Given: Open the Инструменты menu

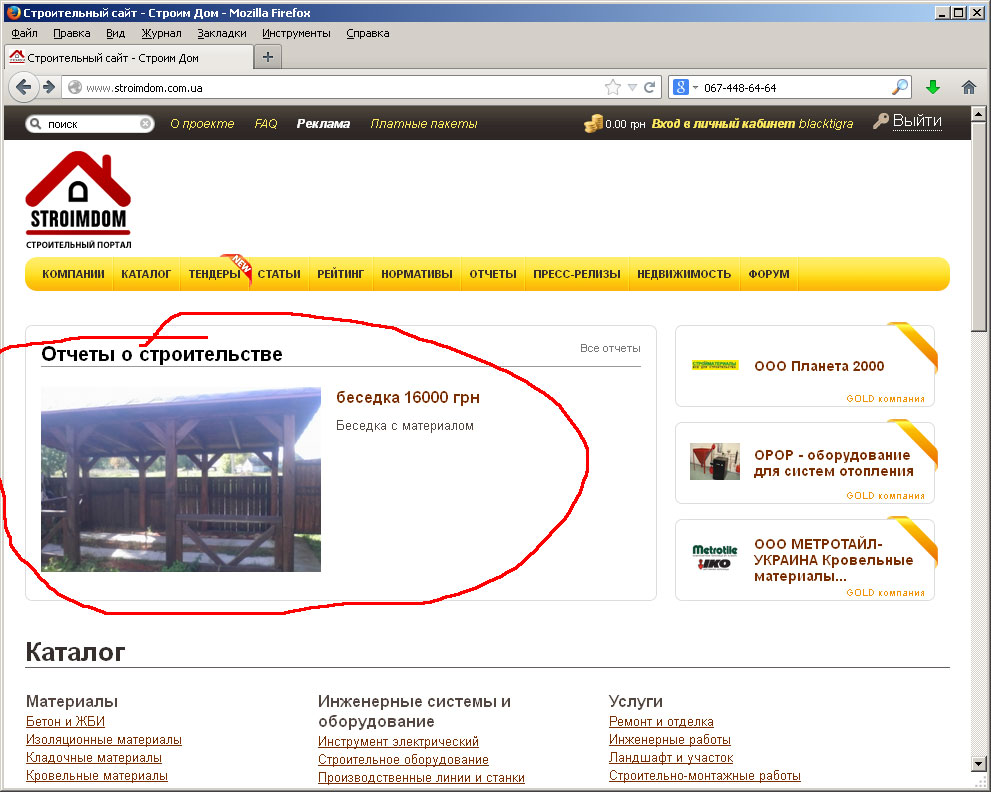Looking at the screenshot, I should click(x=296, y=34).
